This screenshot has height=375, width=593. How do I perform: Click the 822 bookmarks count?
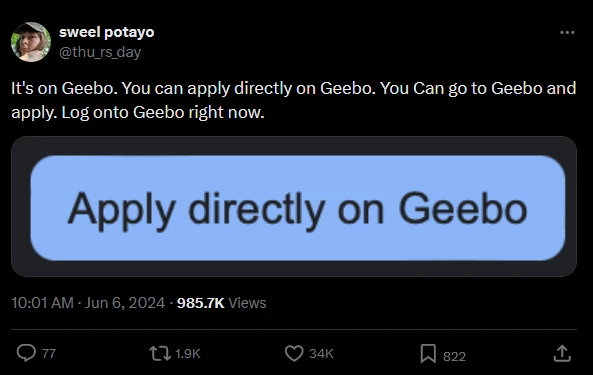pos(454,356)
